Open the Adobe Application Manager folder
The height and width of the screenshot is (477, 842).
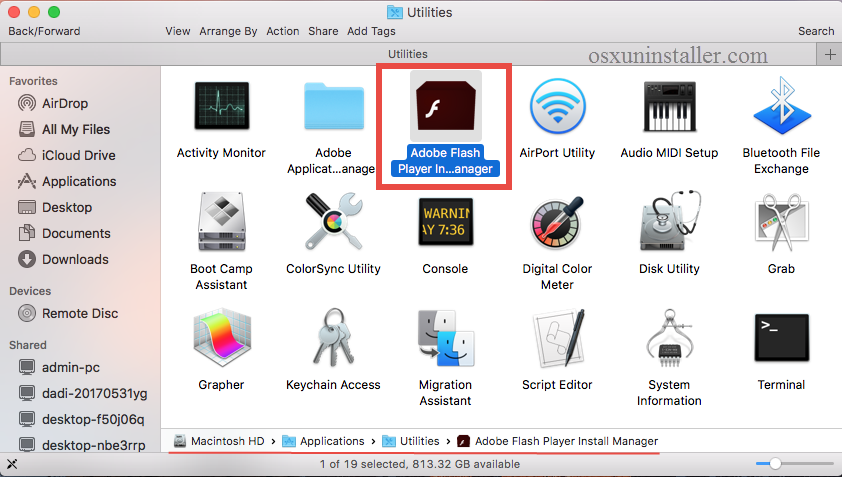pyautogui.click(x=333, y=106)
